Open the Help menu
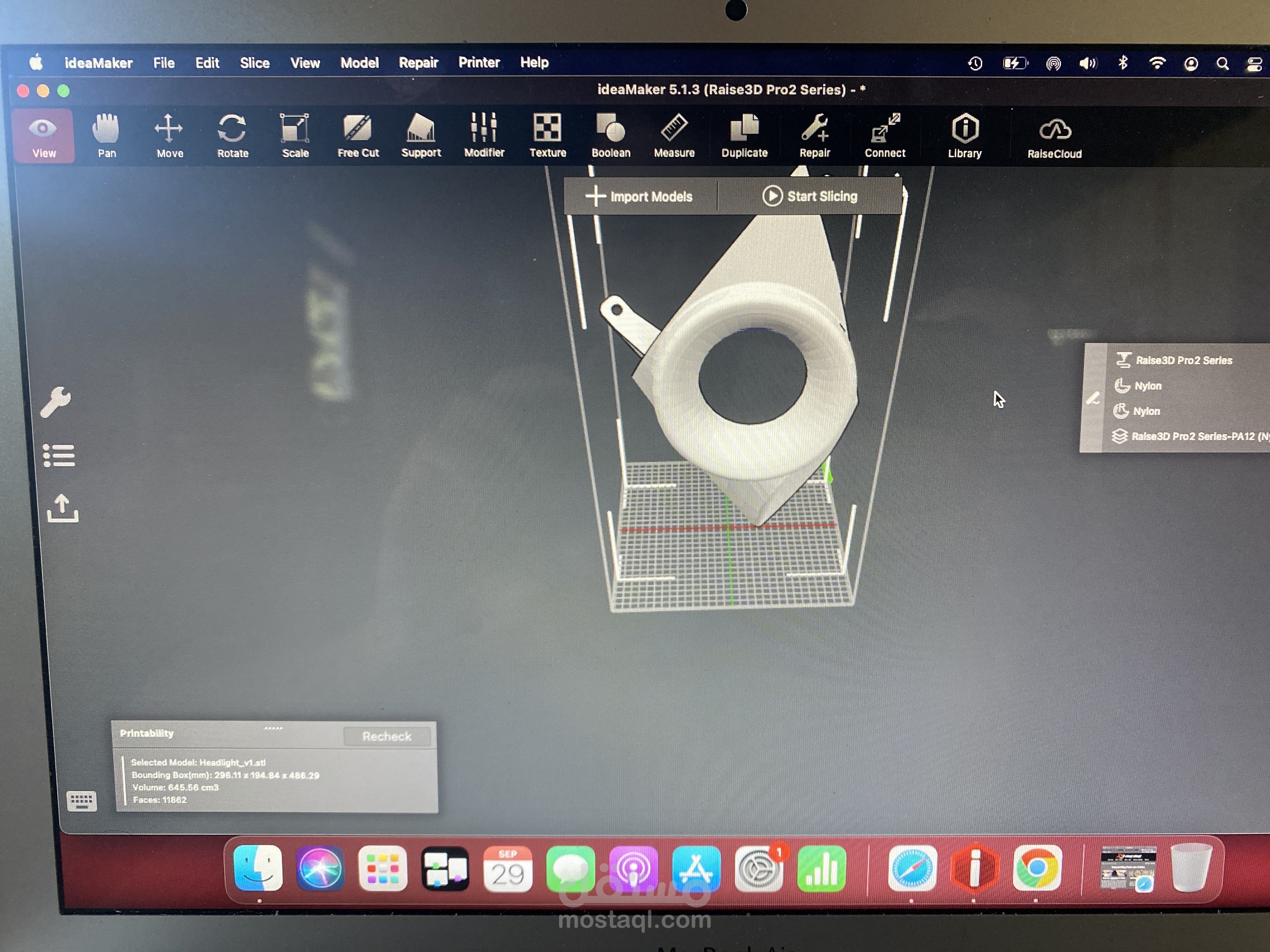The image size is (1270, 952). [535, 63]
